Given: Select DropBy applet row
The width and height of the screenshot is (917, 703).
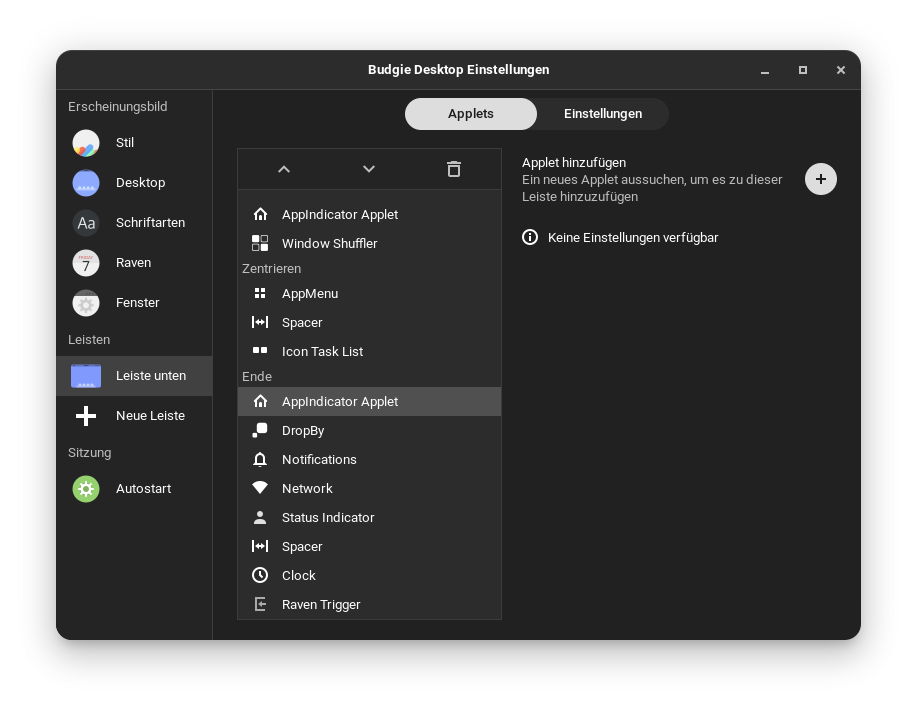Looking at the screenshot, I should point(369,430).
